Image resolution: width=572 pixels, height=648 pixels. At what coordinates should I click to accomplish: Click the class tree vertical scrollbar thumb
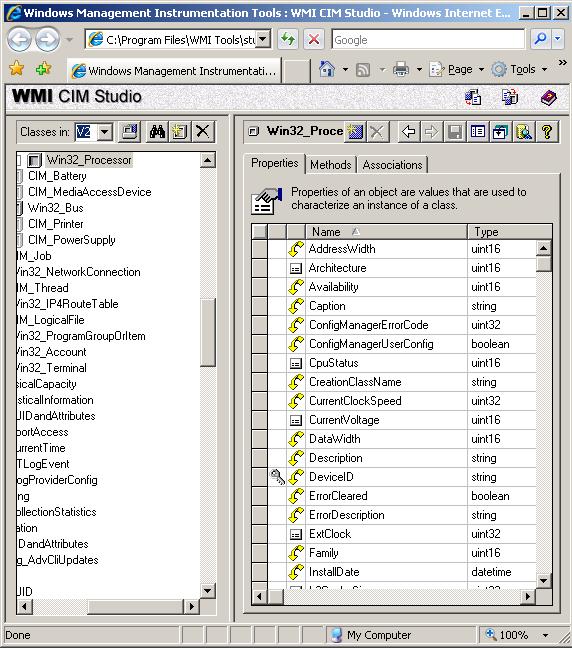(207, 332)
